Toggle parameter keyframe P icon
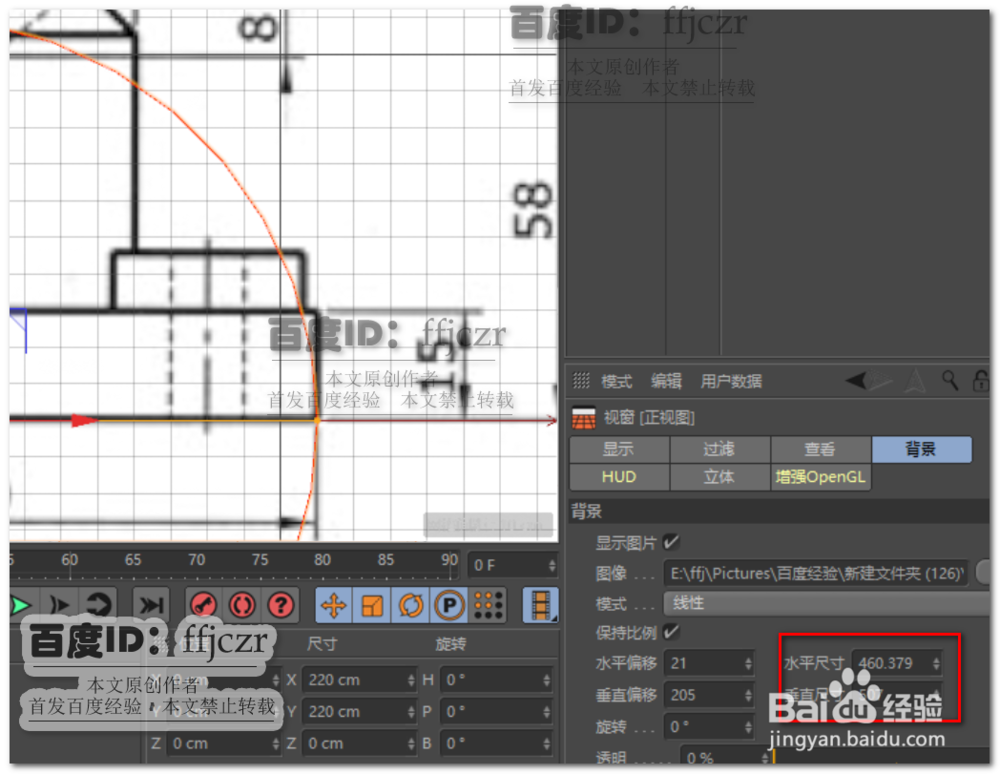Screen dimensions: 1000x774 pyautogui.click(x=449, y=605)
